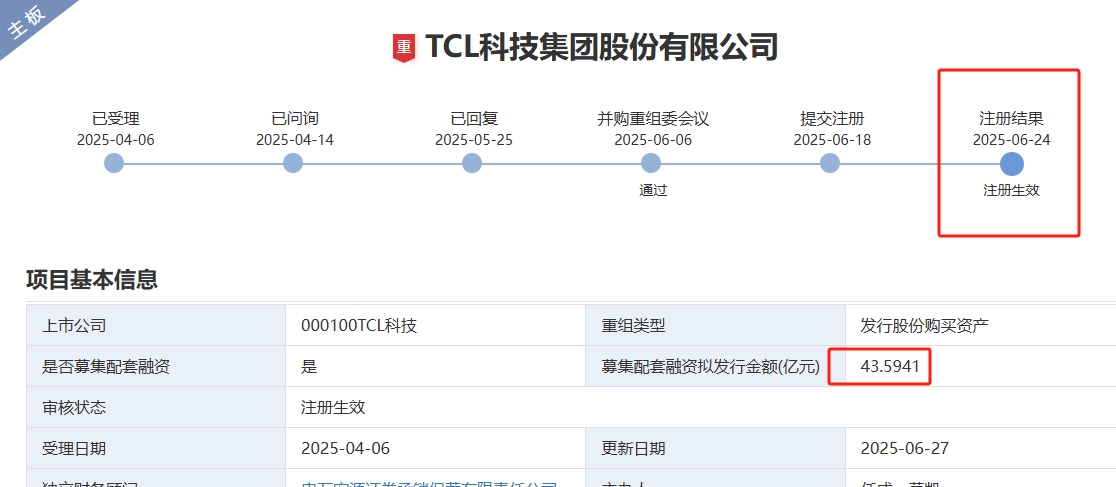Open the blue independent financial adviser link

point(429,484)
